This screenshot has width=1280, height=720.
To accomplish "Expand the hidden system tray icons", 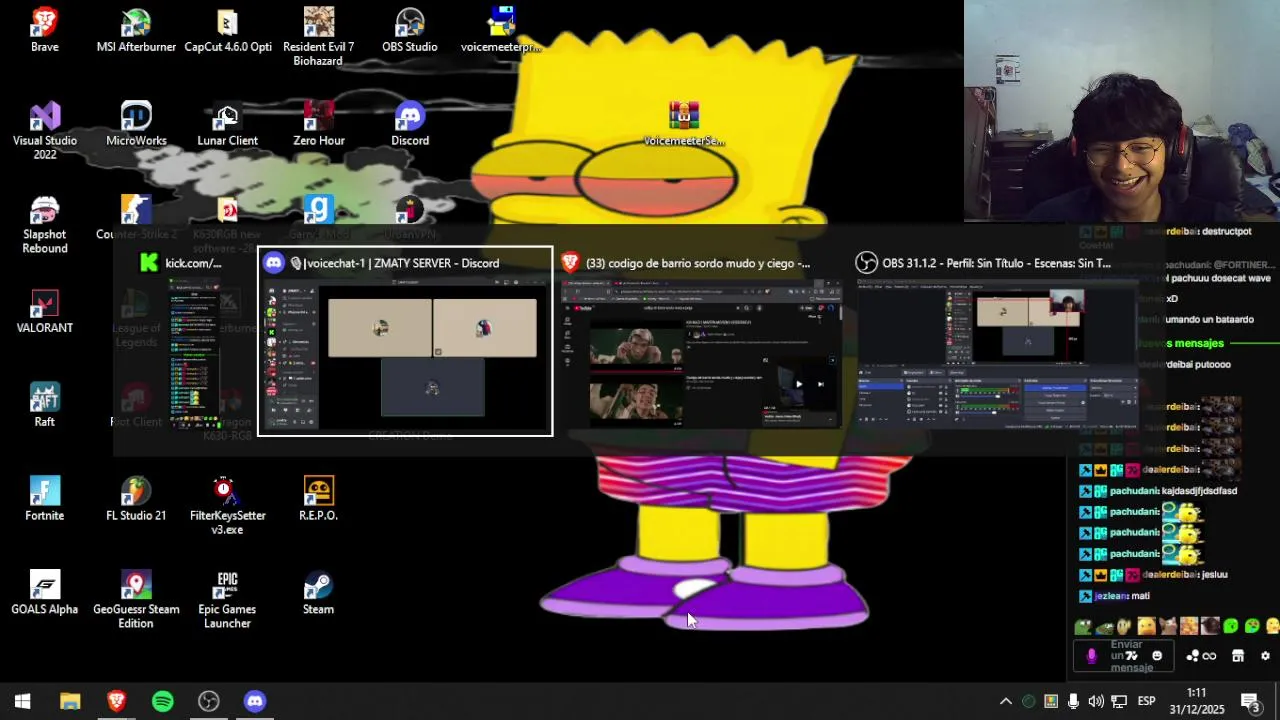I will tap(1006, 701).
